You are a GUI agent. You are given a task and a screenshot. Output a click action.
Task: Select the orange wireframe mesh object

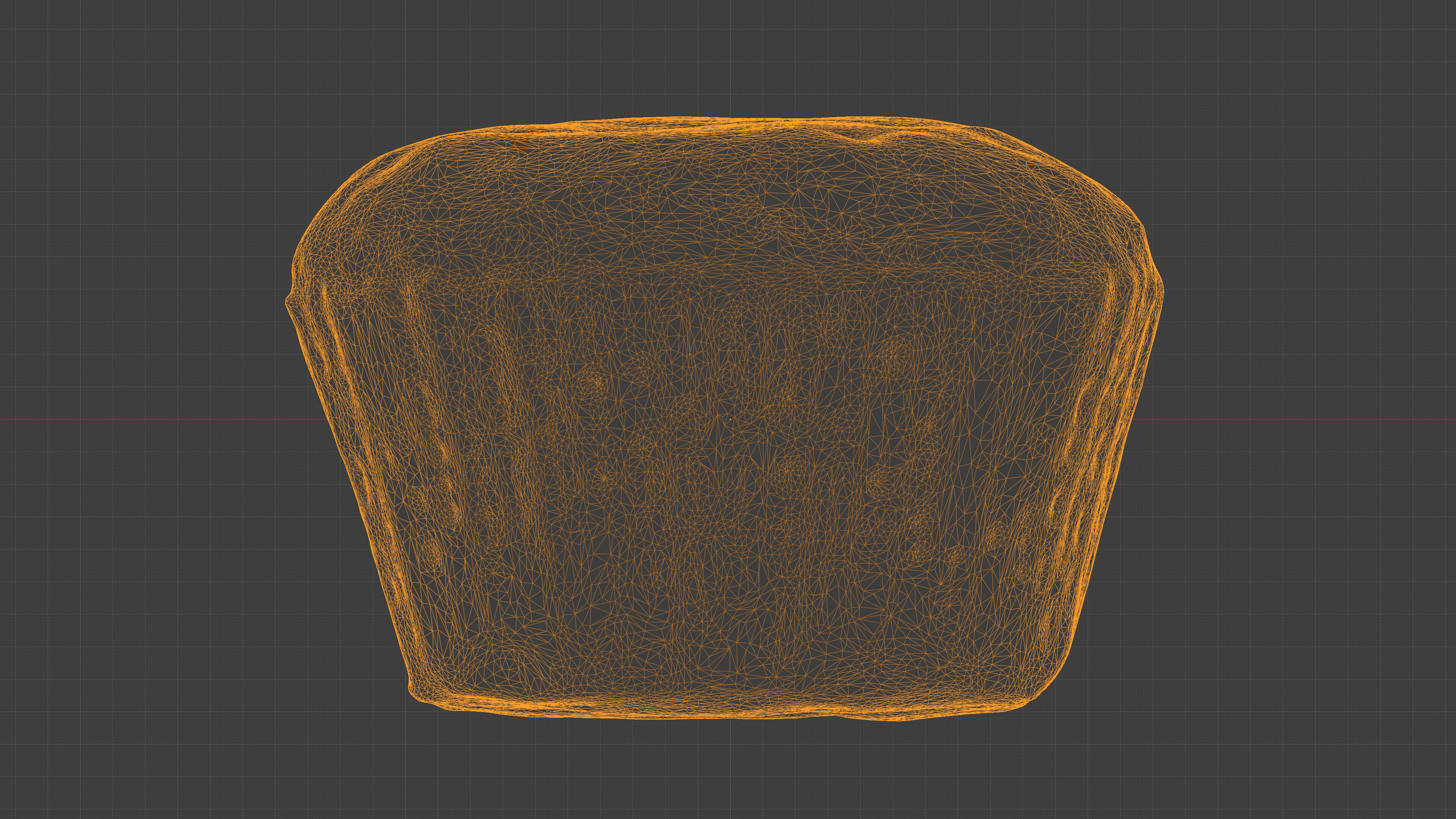tap(725, 418)
